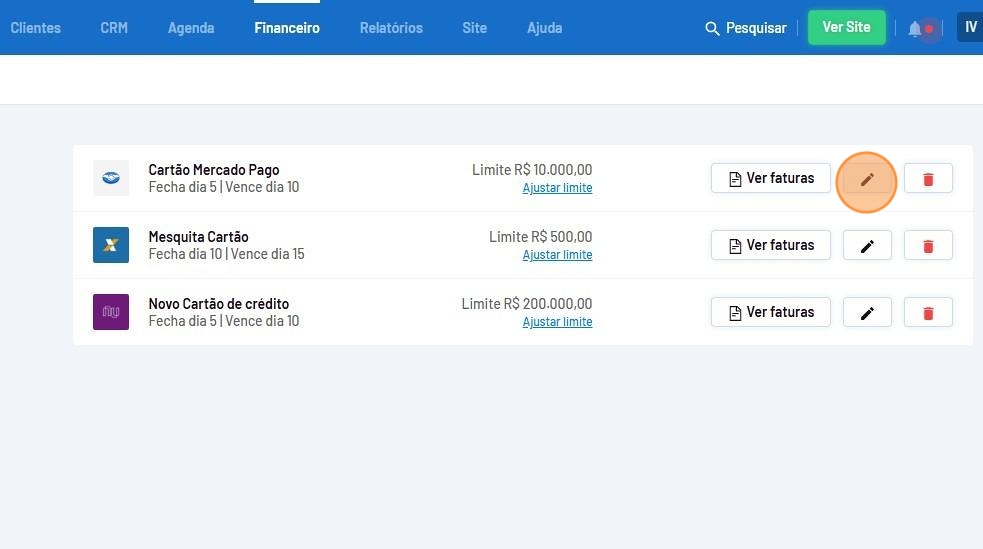The image size is (983, 549).
Task: Remove Mesquita Cartão with trash icon
Action: (928, 246)
